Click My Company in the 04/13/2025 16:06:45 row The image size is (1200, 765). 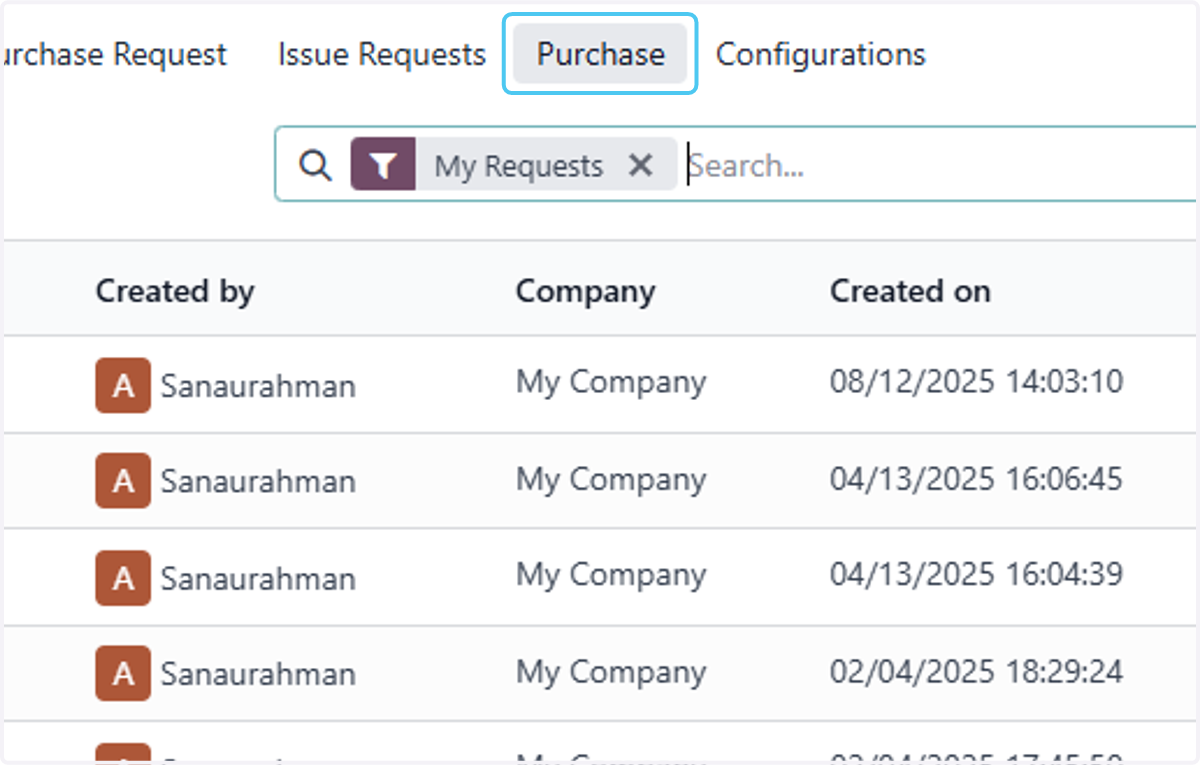pos(611,479)
